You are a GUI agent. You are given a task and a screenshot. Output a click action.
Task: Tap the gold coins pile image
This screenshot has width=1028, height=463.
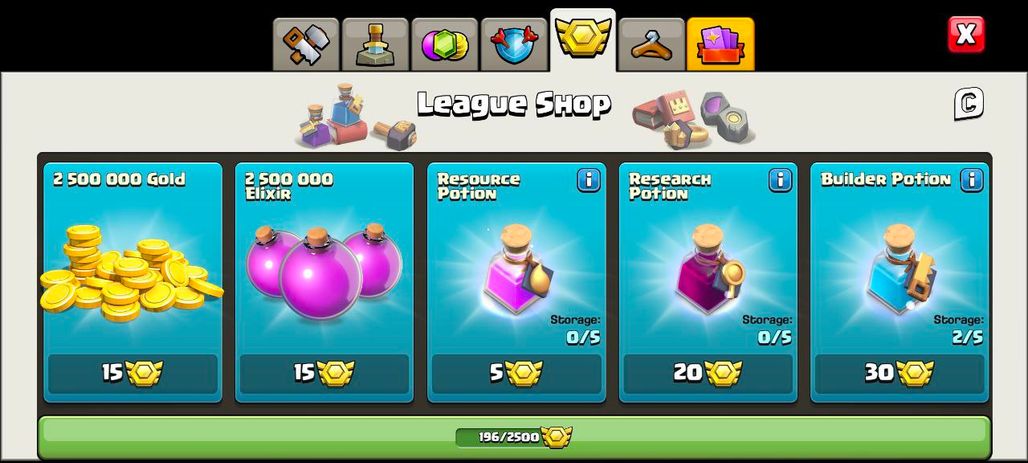click(131, 272)
